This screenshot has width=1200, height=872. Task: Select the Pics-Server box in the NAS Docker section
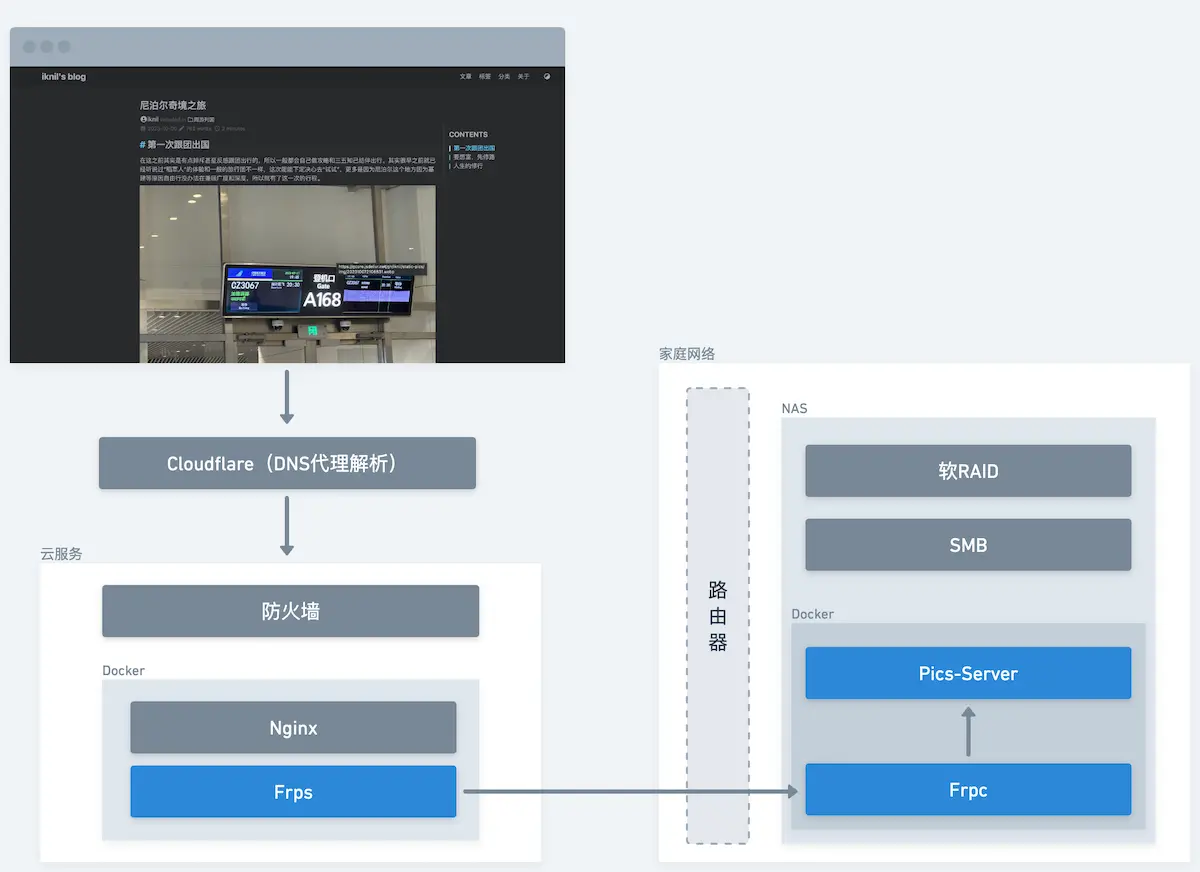tap(967, 673)
